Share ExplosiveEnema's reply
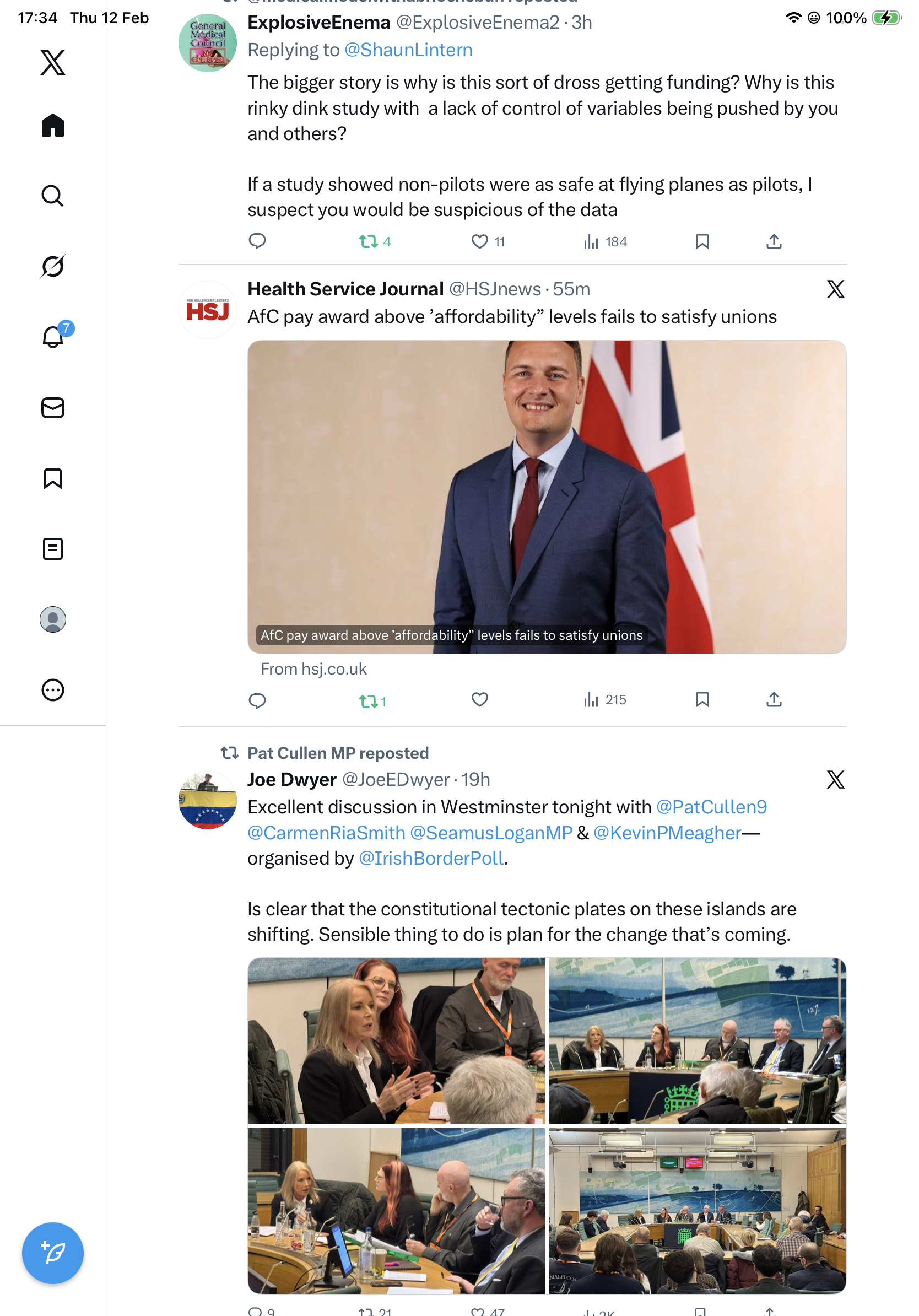The image size is (919, 1316). [774, 241]
